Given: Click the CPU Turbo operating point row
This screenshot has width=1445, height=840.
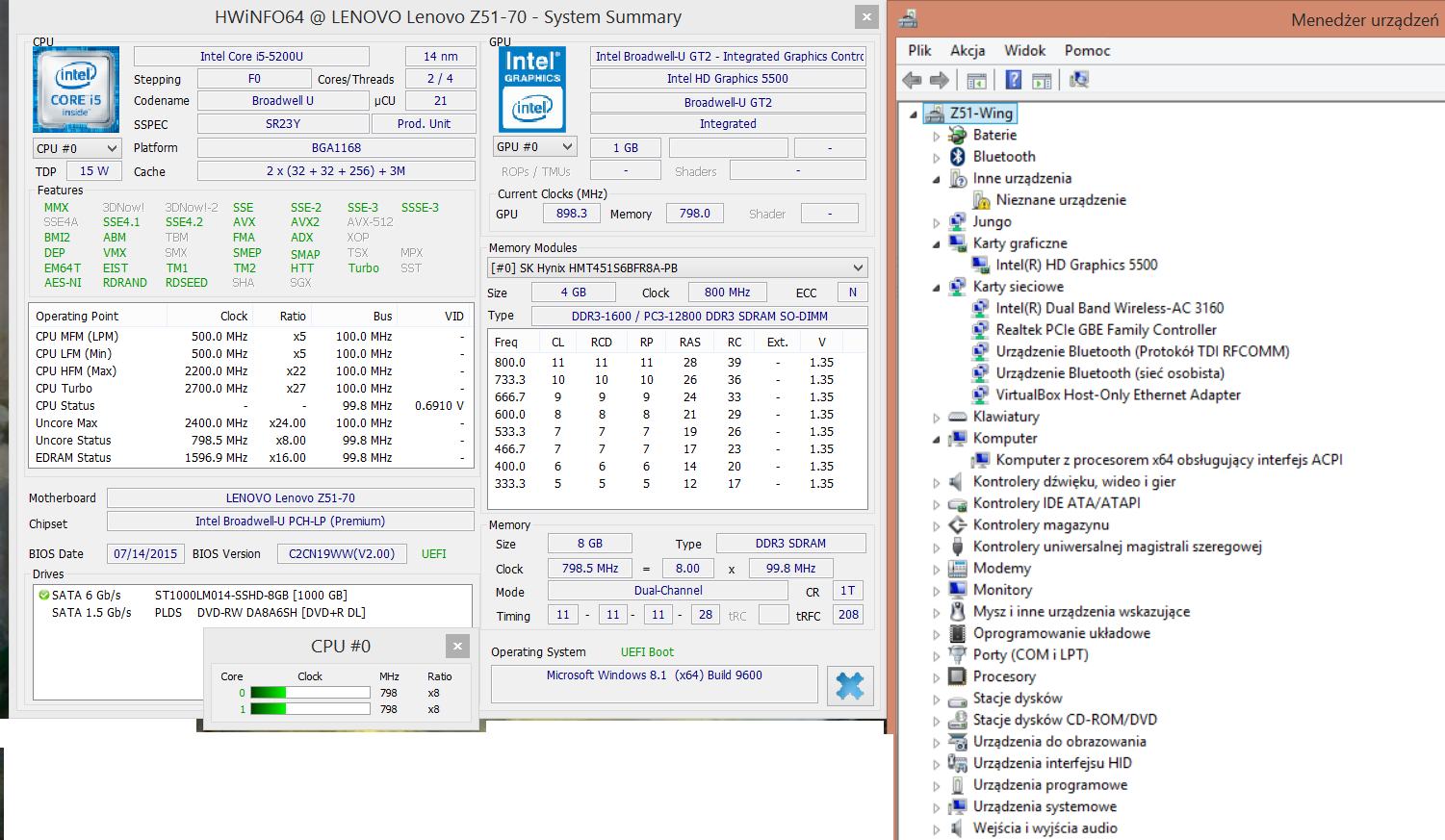Looking at the screenshot, I should 250,389.
